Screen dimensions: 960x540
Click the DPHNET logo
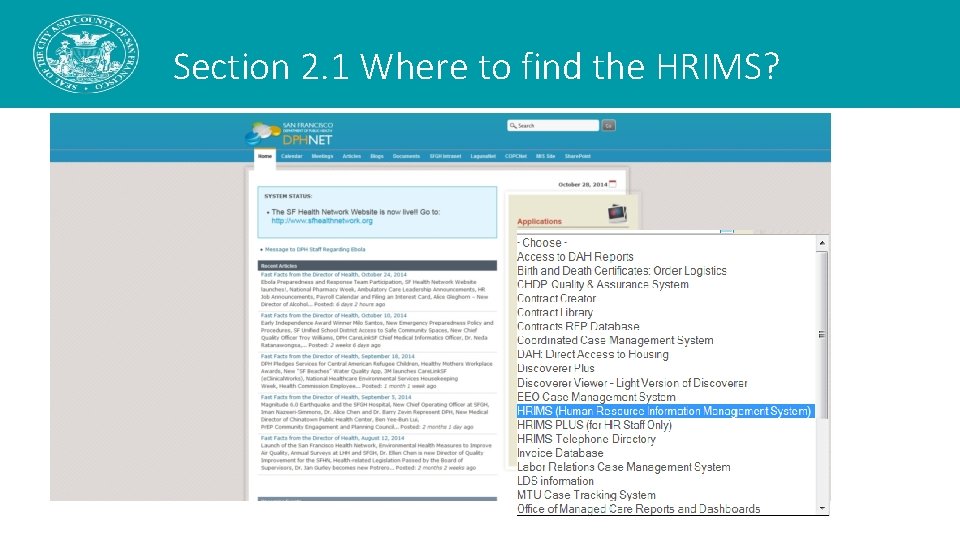[x=289, y=133]
